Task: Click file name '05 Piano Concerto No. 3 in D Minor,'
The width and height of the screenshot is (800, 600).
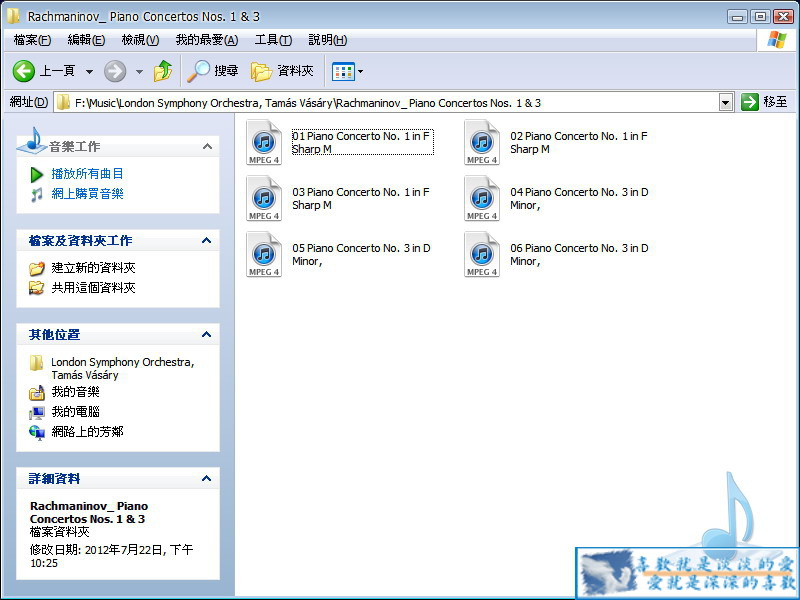Action: point(361,255)
